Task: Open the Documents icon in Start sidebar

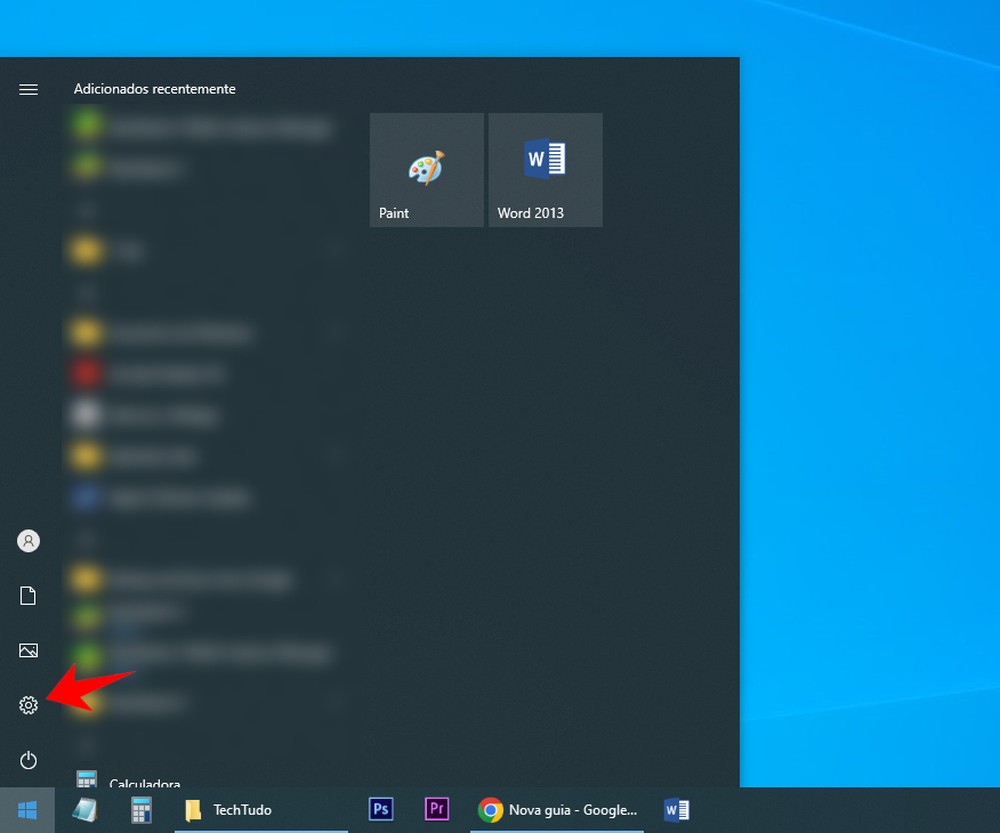Action: click(28, 596)
